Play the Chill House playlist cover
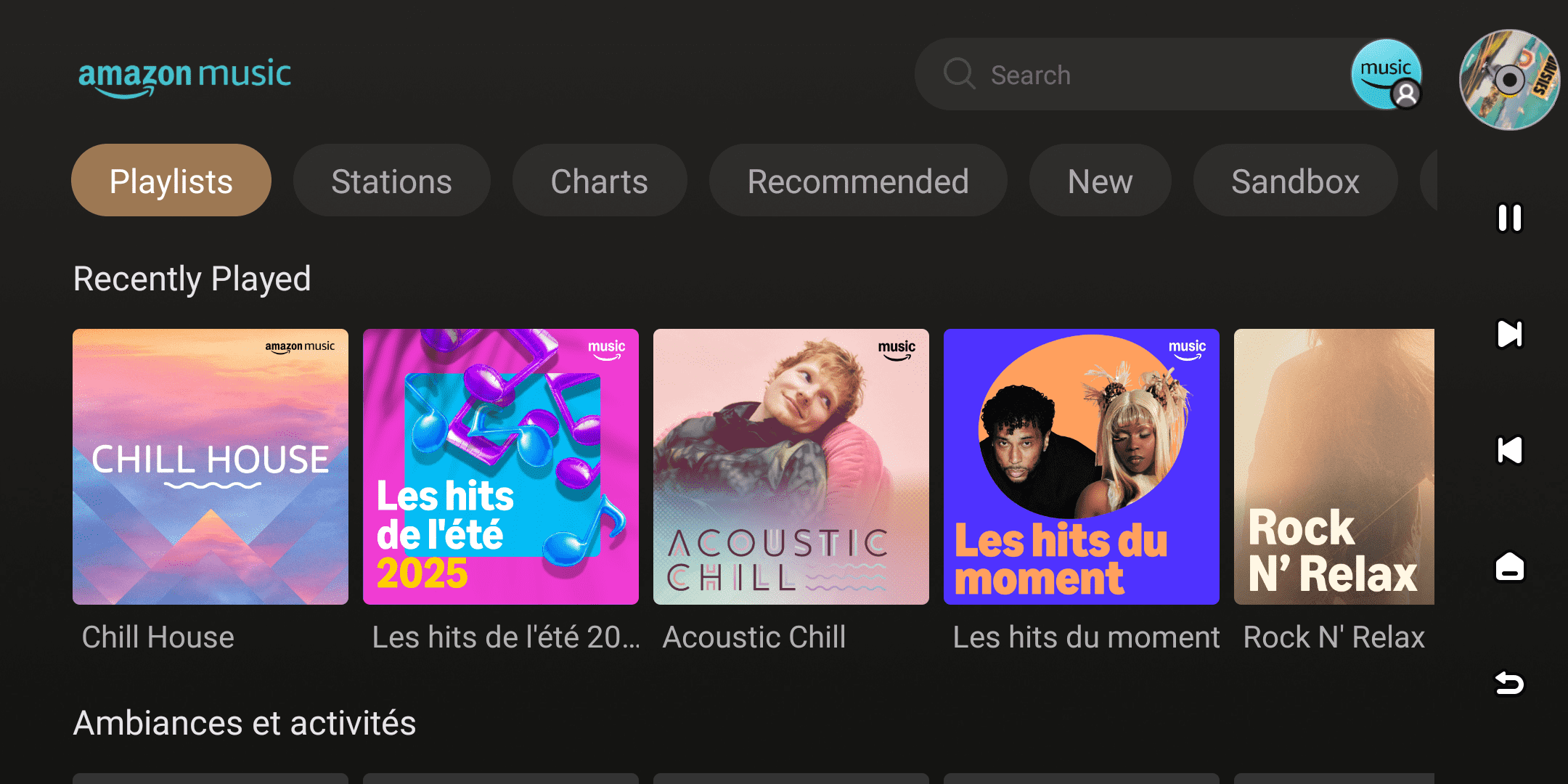 (x=211, y=467)
